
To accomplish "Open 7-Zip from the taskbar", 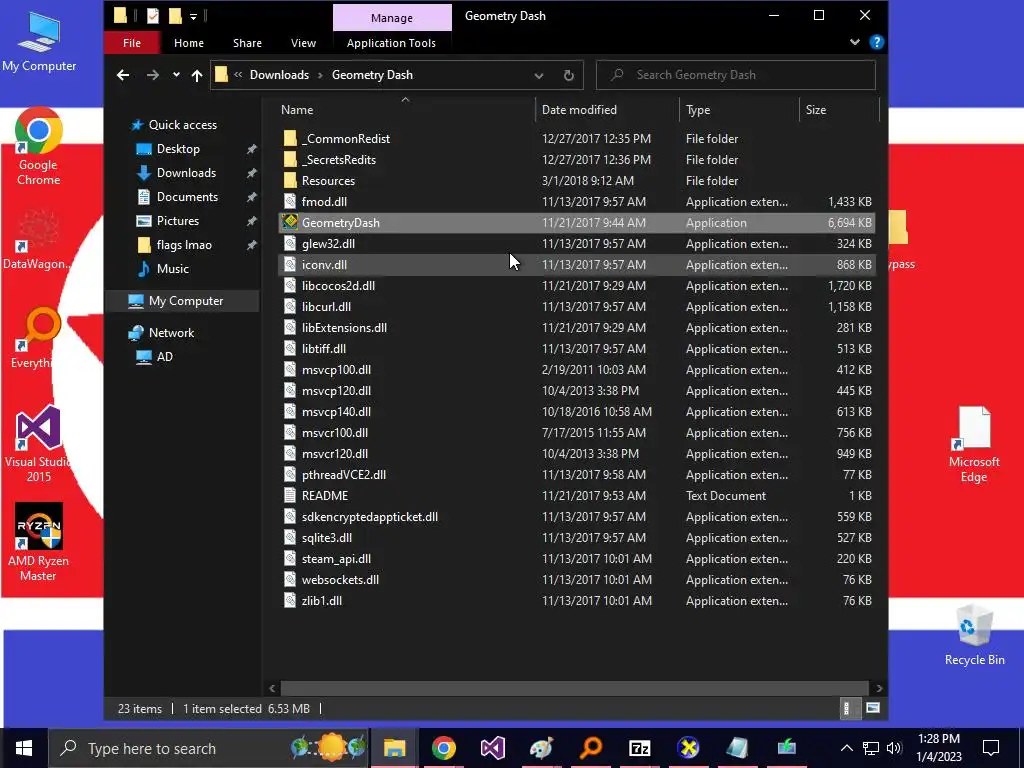I will click(639, 748).
